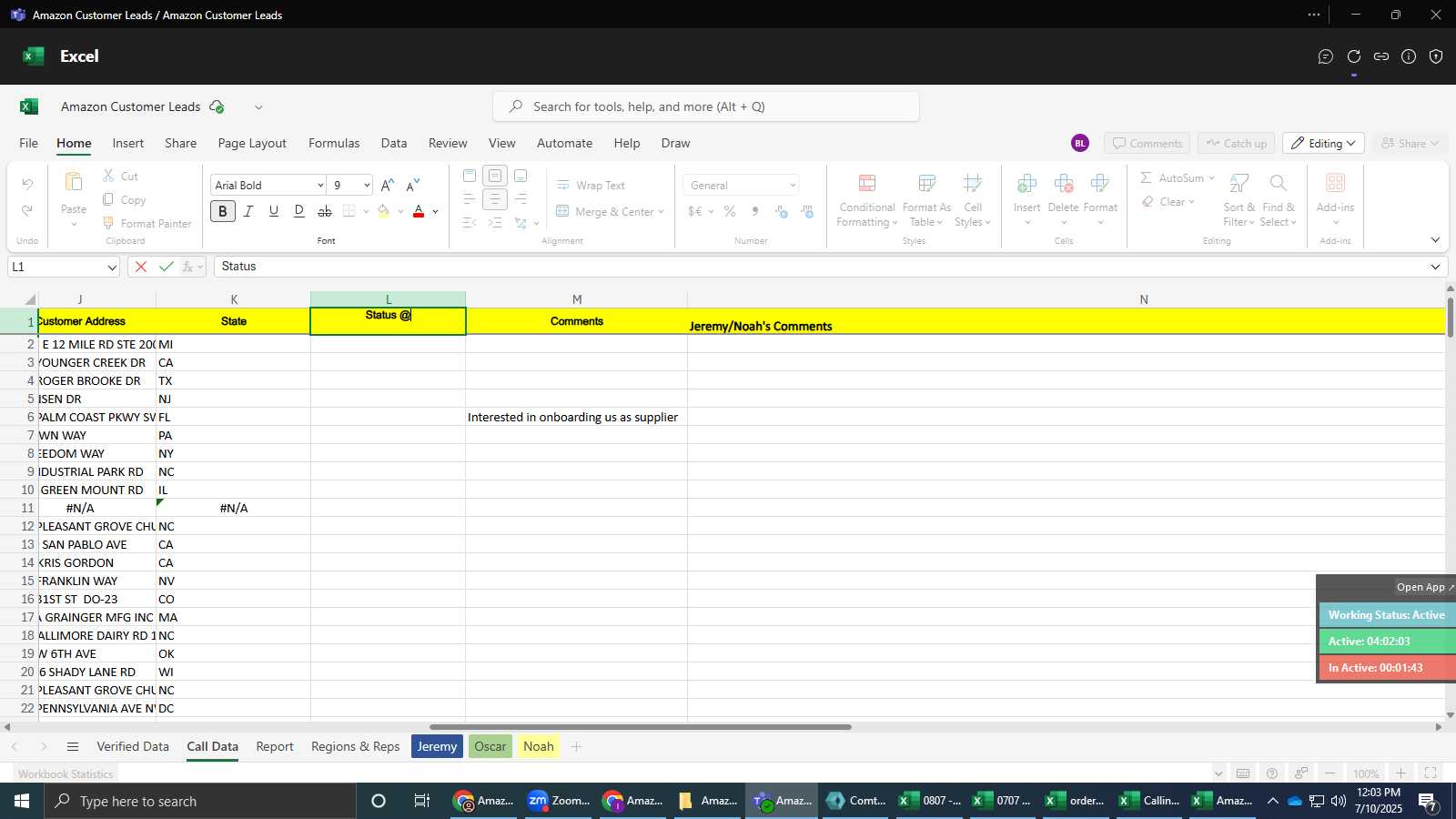Screen dimensions: 1456x819
Task: Click the fill color bucket icon
Action: click(x=383, y=211)
